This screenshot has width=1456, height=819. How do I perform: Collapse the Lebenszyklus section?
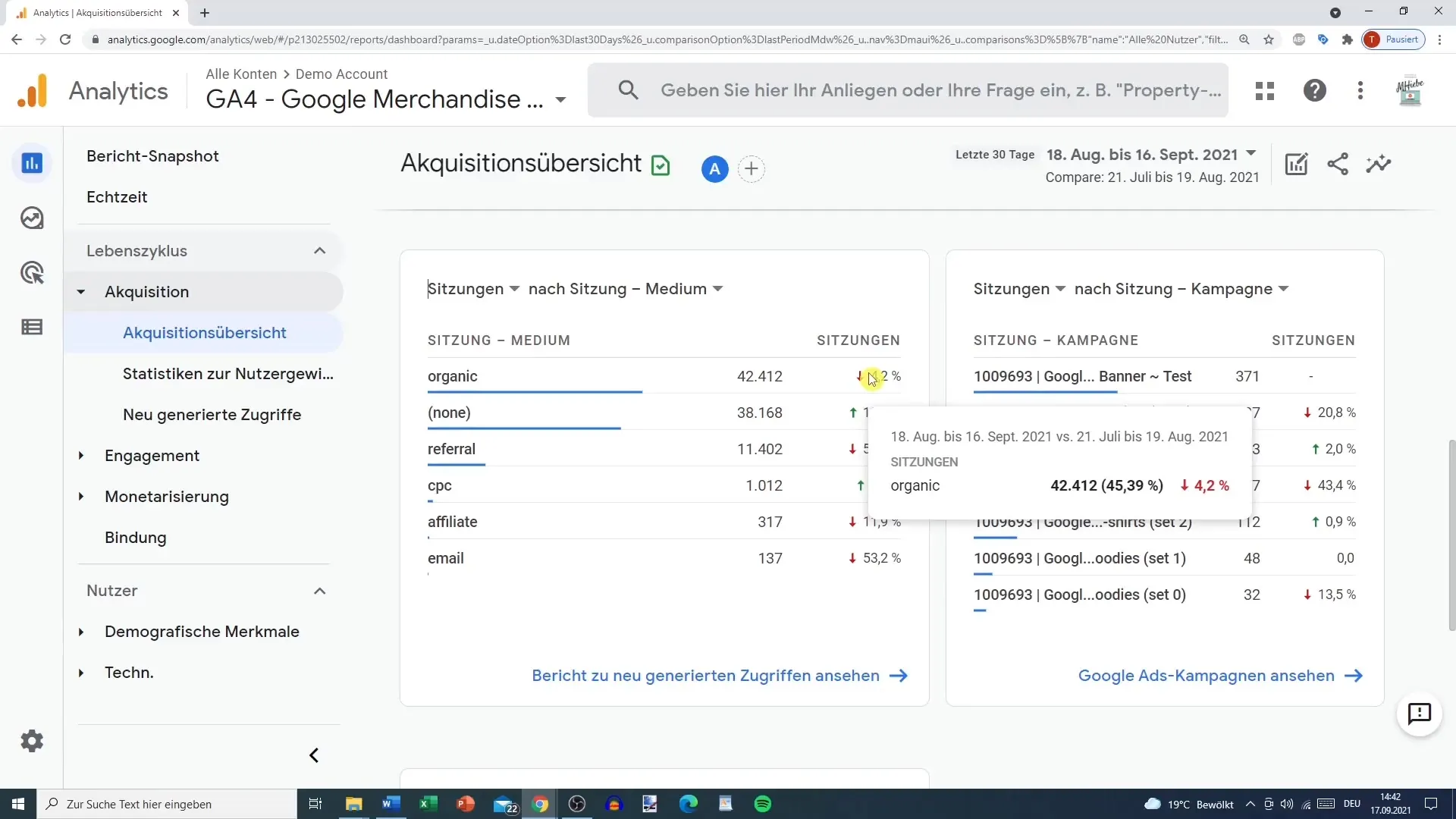[x=319, y=251]
